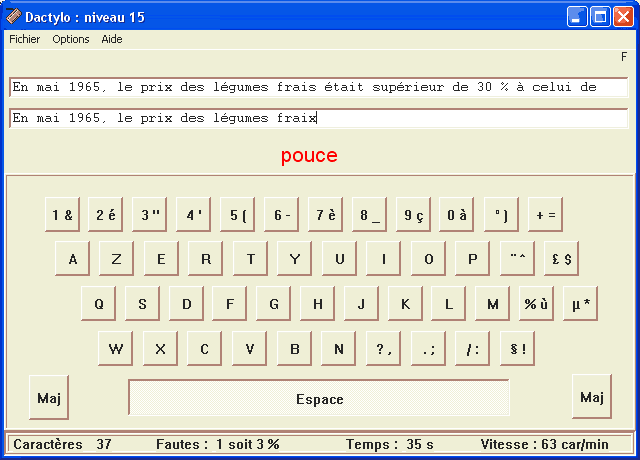Click the '3 "' key
This screenshot has height=460, width=640.
(x=150, y=215)
